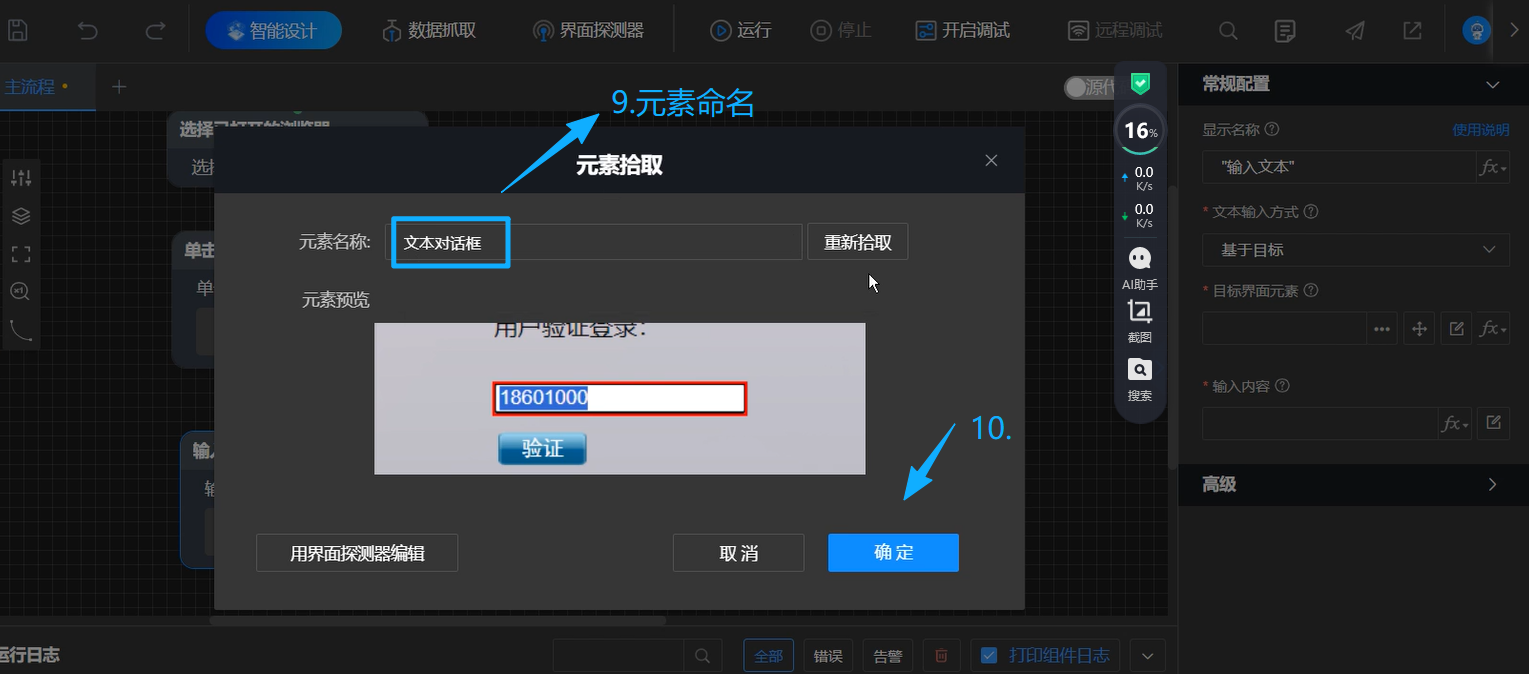Filter logs by 错误 errors only
Image resolution: width=1529 pixels, height=674 pixels.
(828, 655)
